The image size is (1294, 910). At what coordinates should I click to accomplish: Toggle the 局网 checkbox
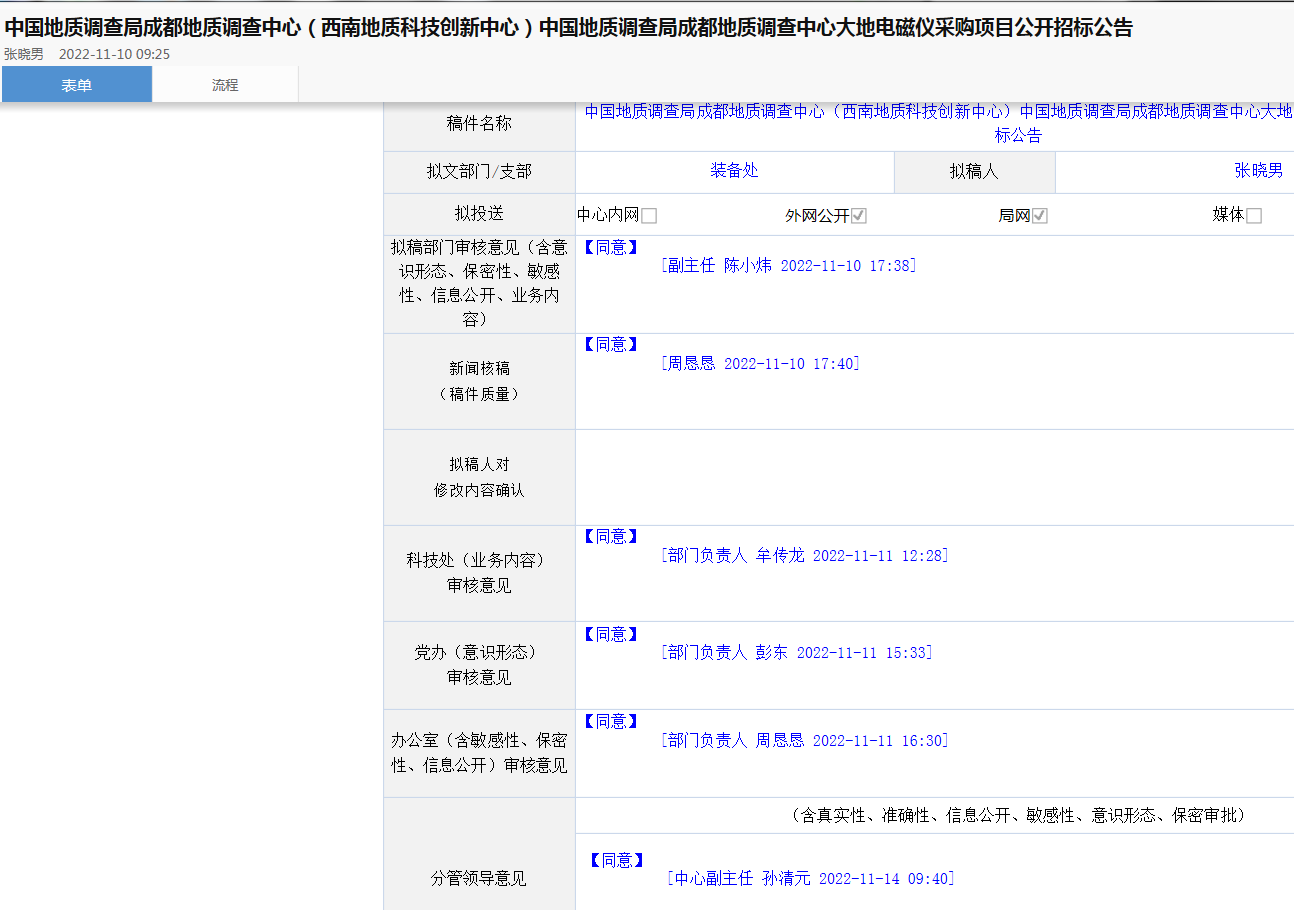click(1040, 216)
